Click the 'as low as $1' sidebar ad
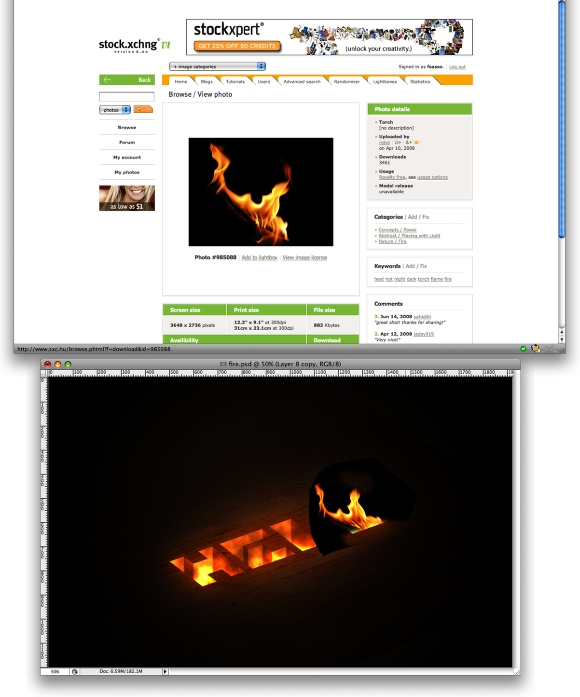Viewport: 580px width, 697px height. (x=127, y=198)
